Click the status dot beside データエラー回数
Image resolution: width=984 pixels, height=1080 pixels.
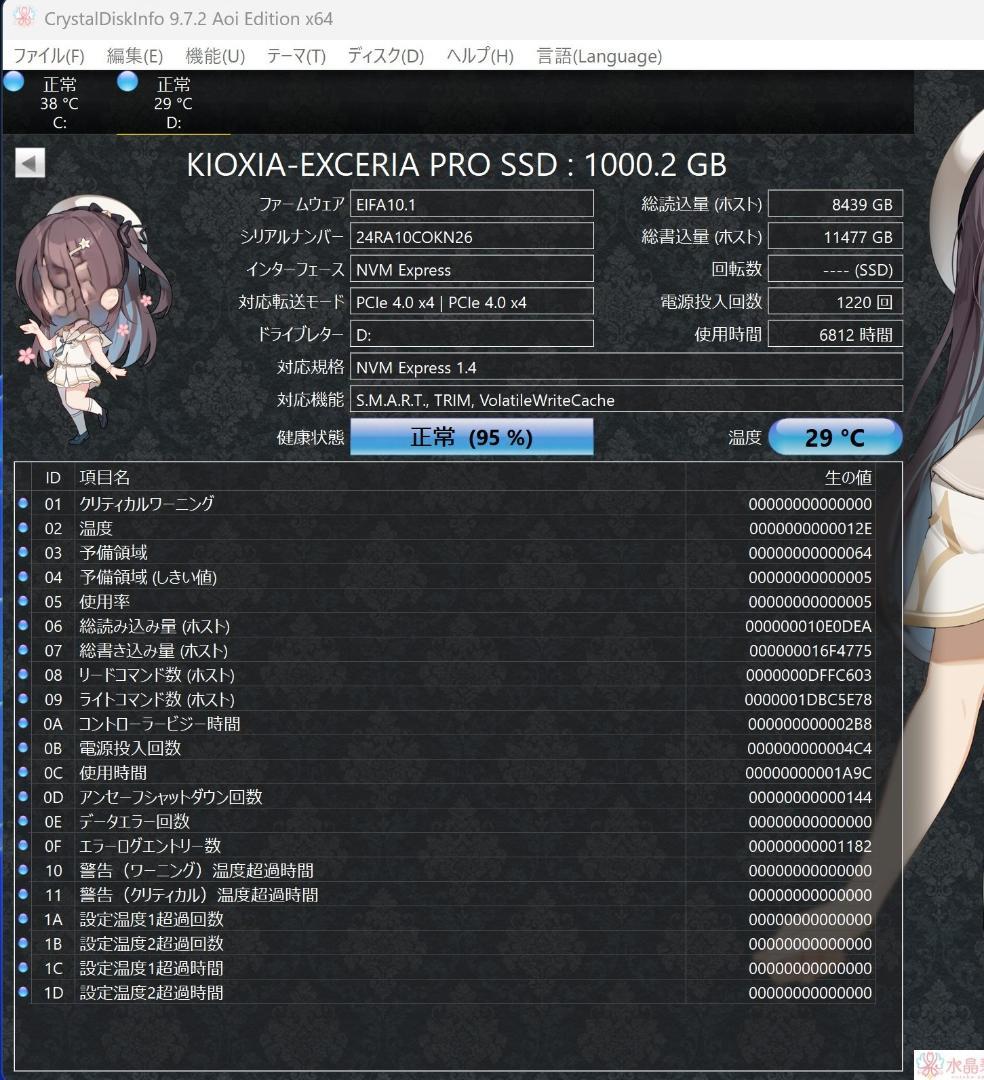23,821
